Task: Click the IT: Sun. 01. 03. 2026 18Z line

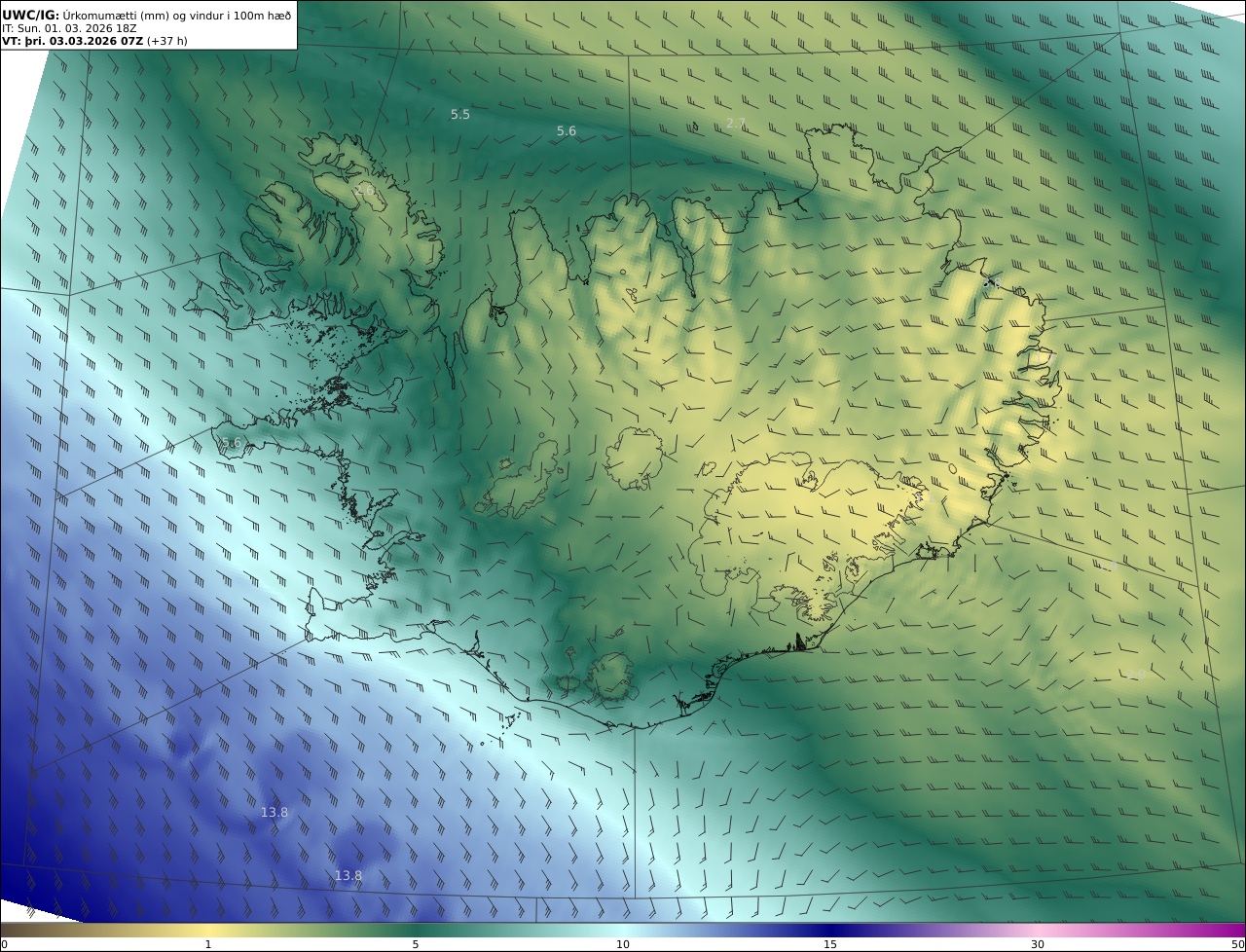Action: click(69, 28)
